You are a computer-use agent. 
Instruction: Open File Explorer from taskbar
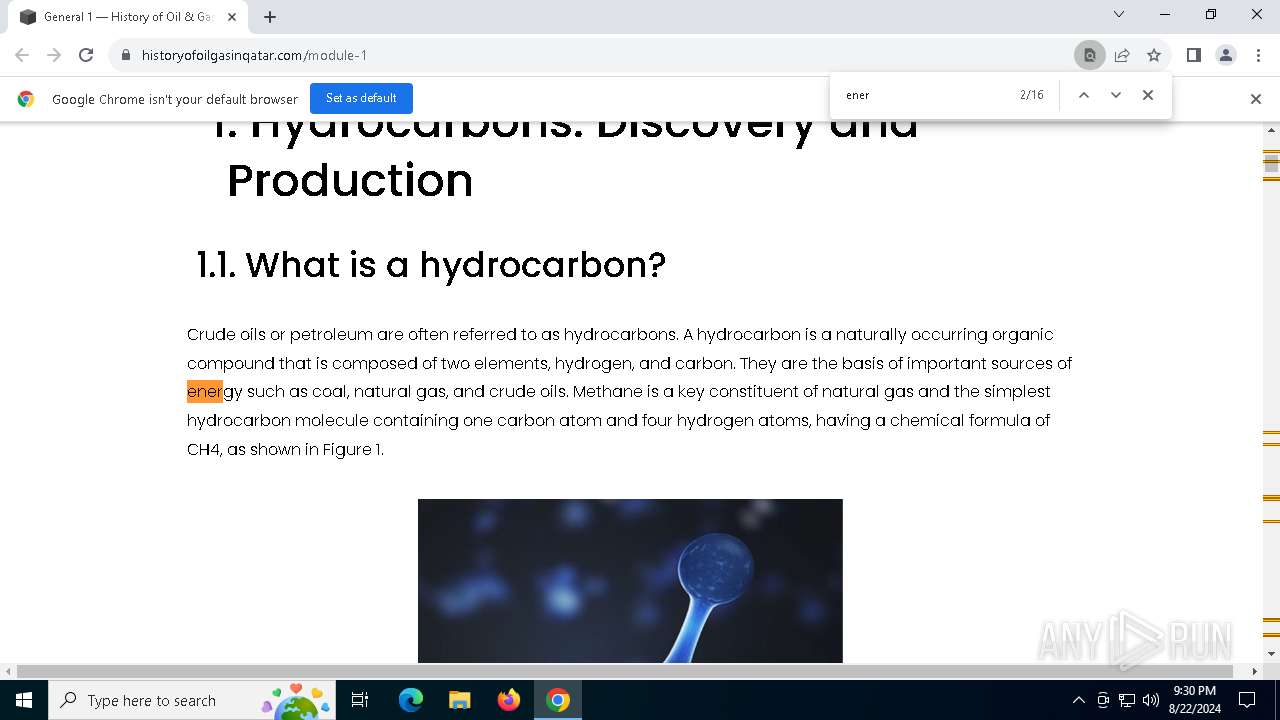pos(459,700)
